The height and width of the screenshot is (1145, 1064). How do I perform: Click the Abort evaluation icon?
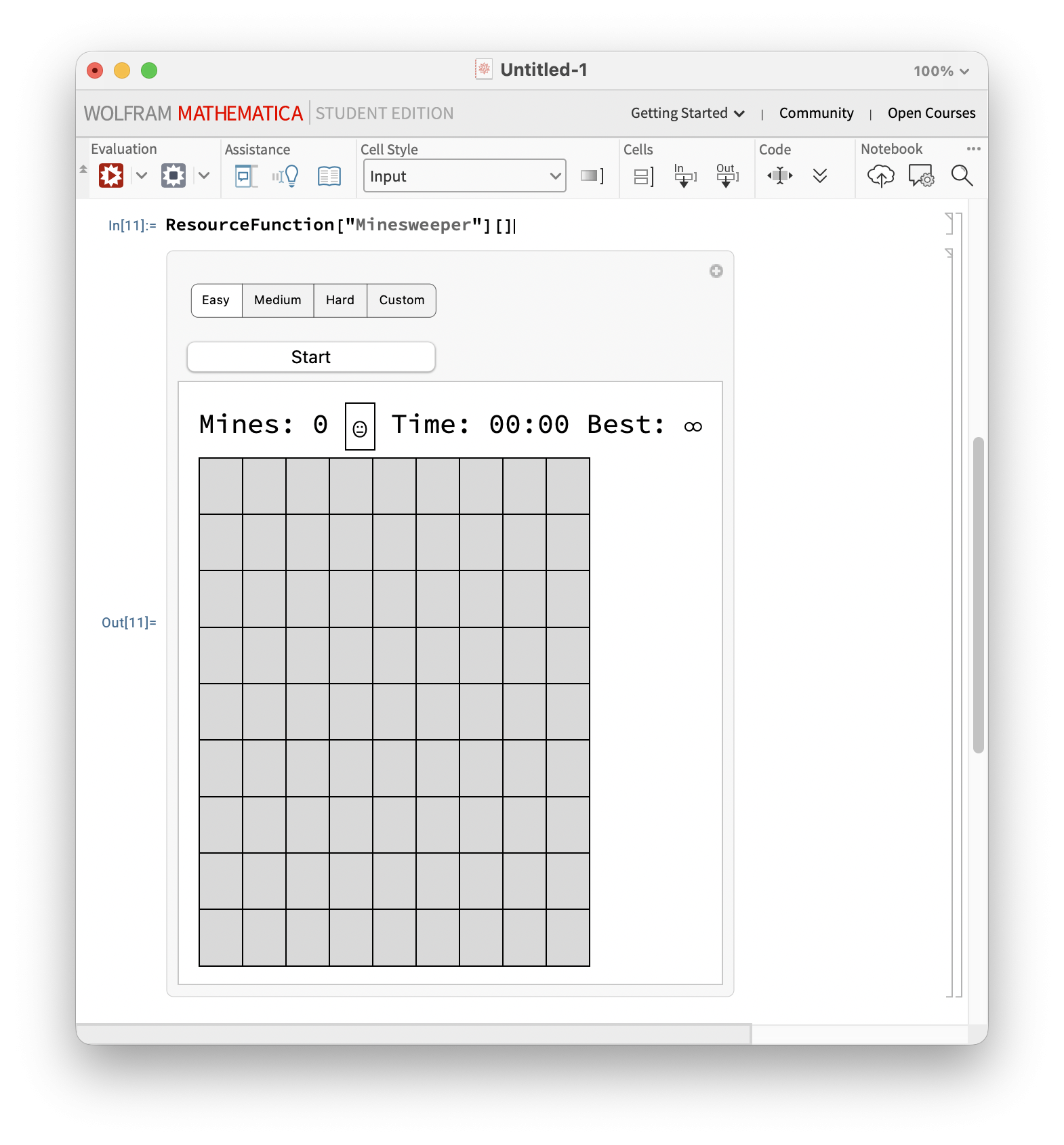tap(173, 176)
